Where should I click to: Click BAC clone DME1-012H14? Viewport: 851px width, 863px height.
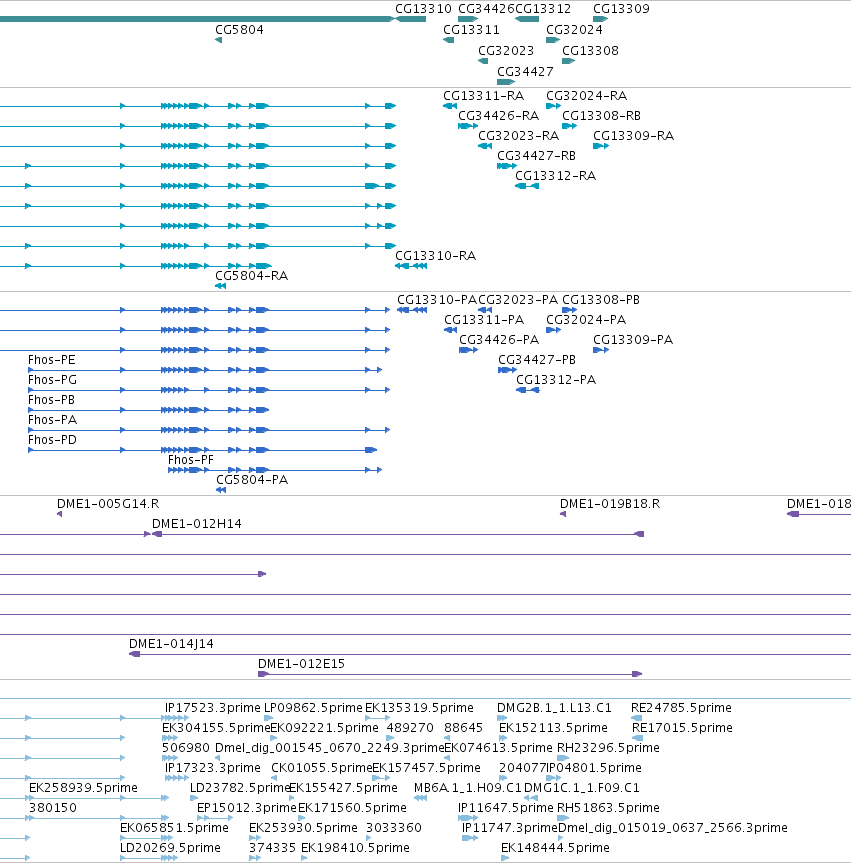click(197, 524)
